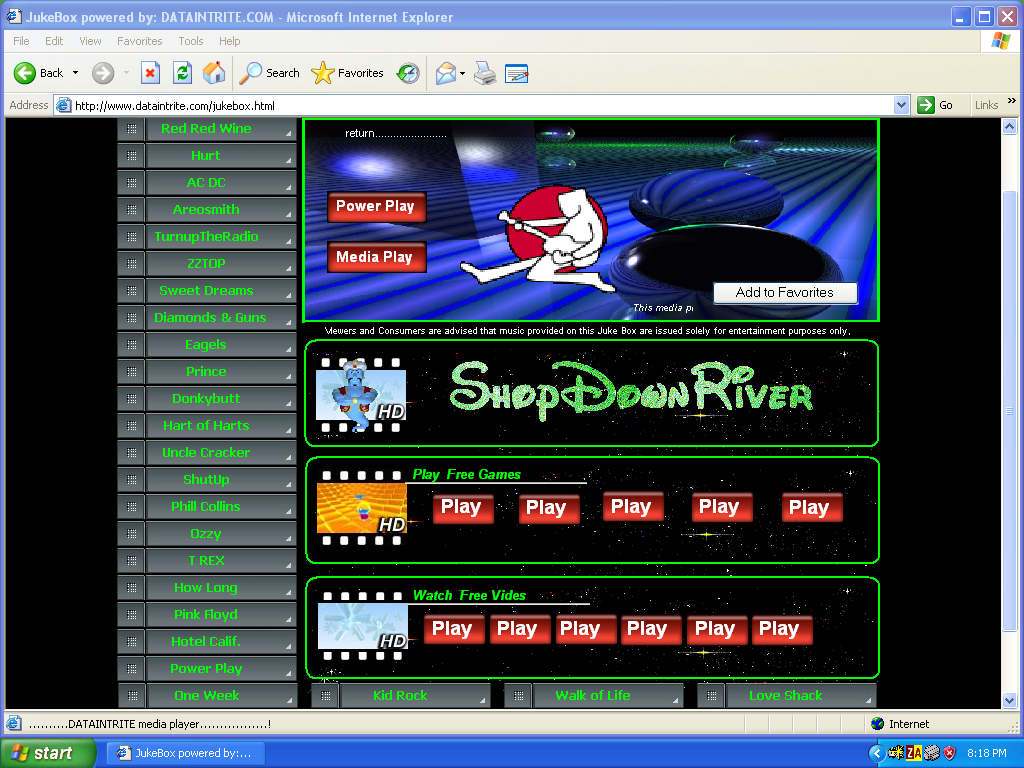Screen dimensions: 1024x768
Task: Click the Mail envelope icon
Action: point(445,73)
